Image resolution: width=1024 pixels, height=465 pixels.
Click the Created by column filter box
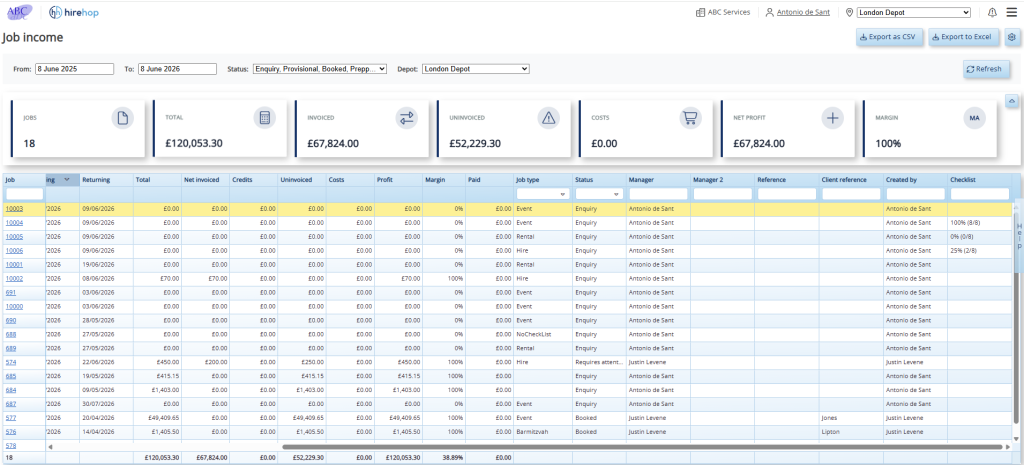click(x=916, y=194)
